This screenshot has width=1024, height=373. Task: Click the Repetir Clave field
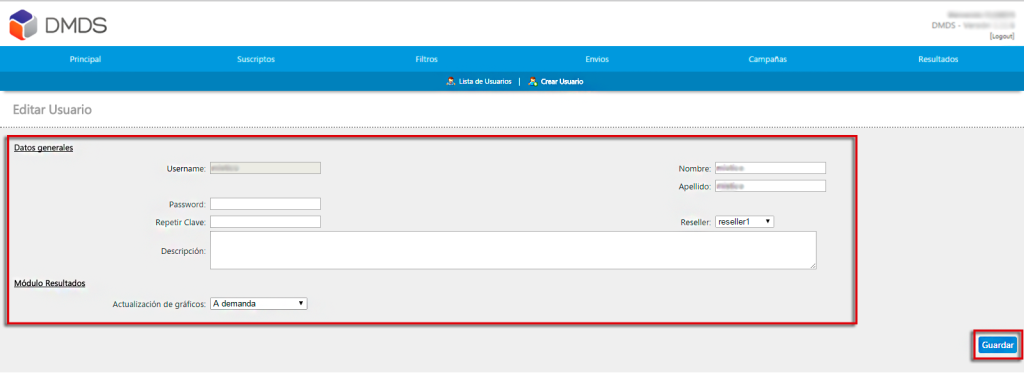tap(265, 222)
